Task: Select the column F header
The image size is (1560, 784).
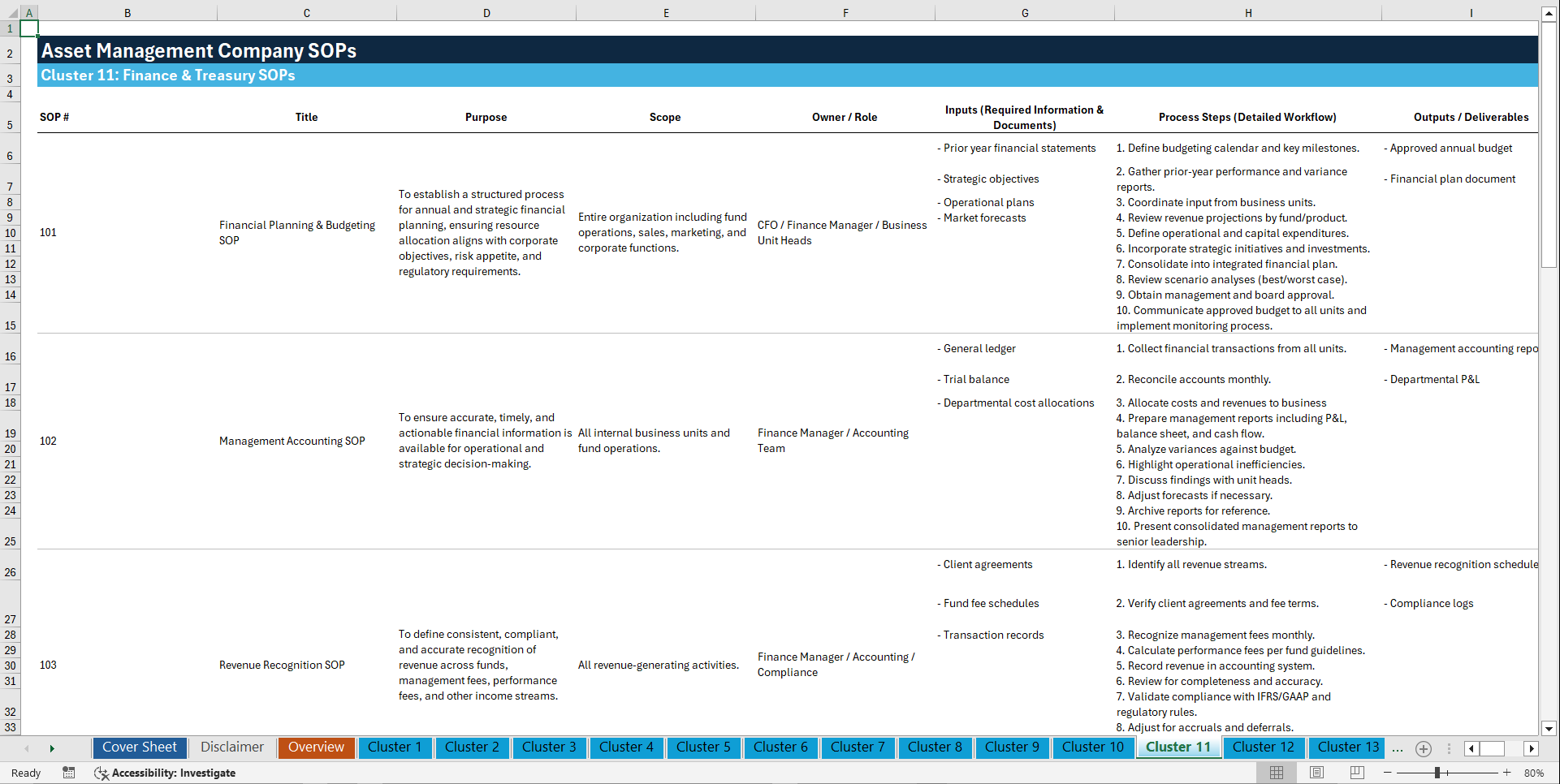Action: coord(845,12)
